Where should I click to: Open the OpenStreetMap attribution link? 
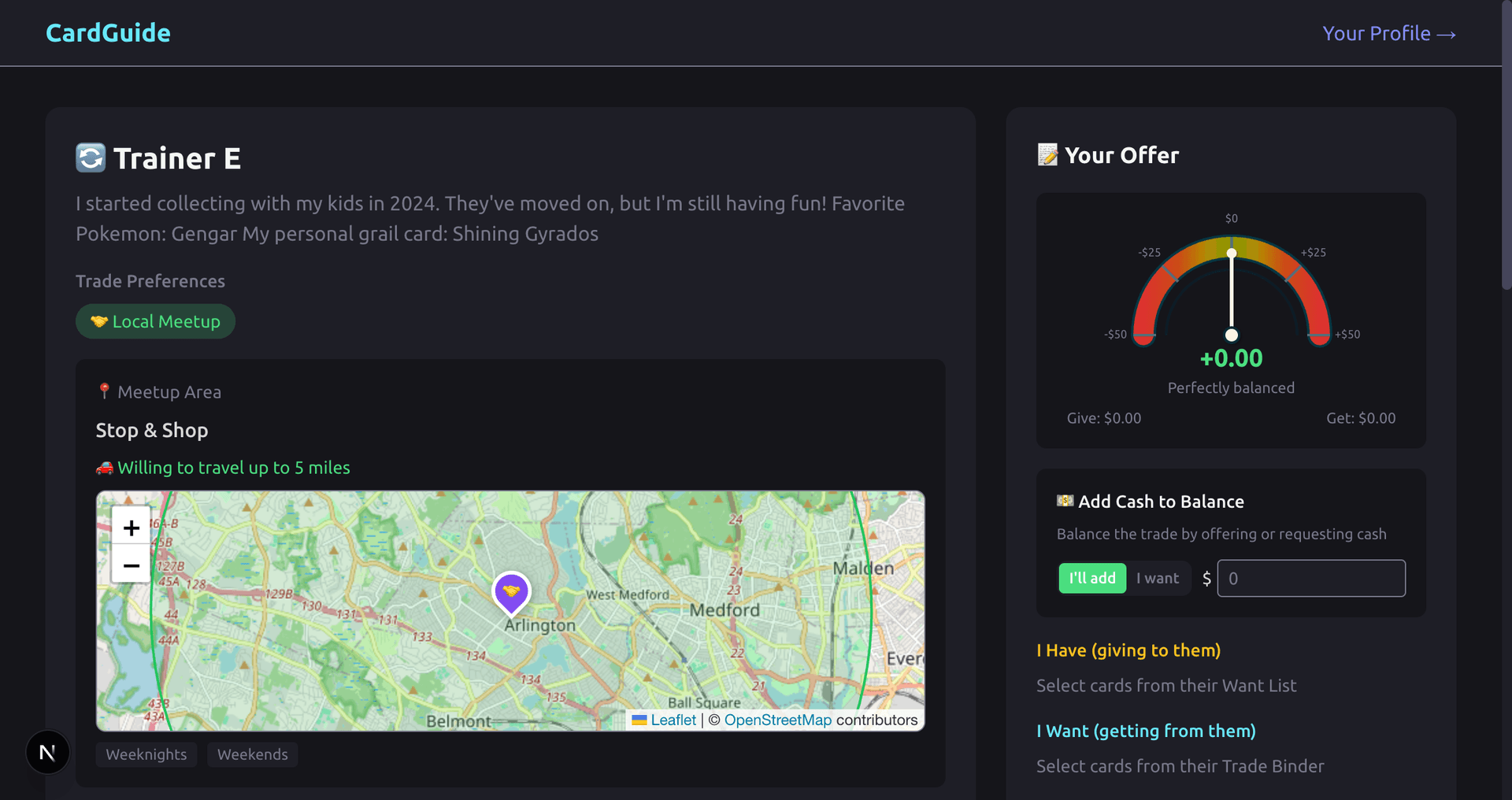pyautogui.click(x=777, y=720)
